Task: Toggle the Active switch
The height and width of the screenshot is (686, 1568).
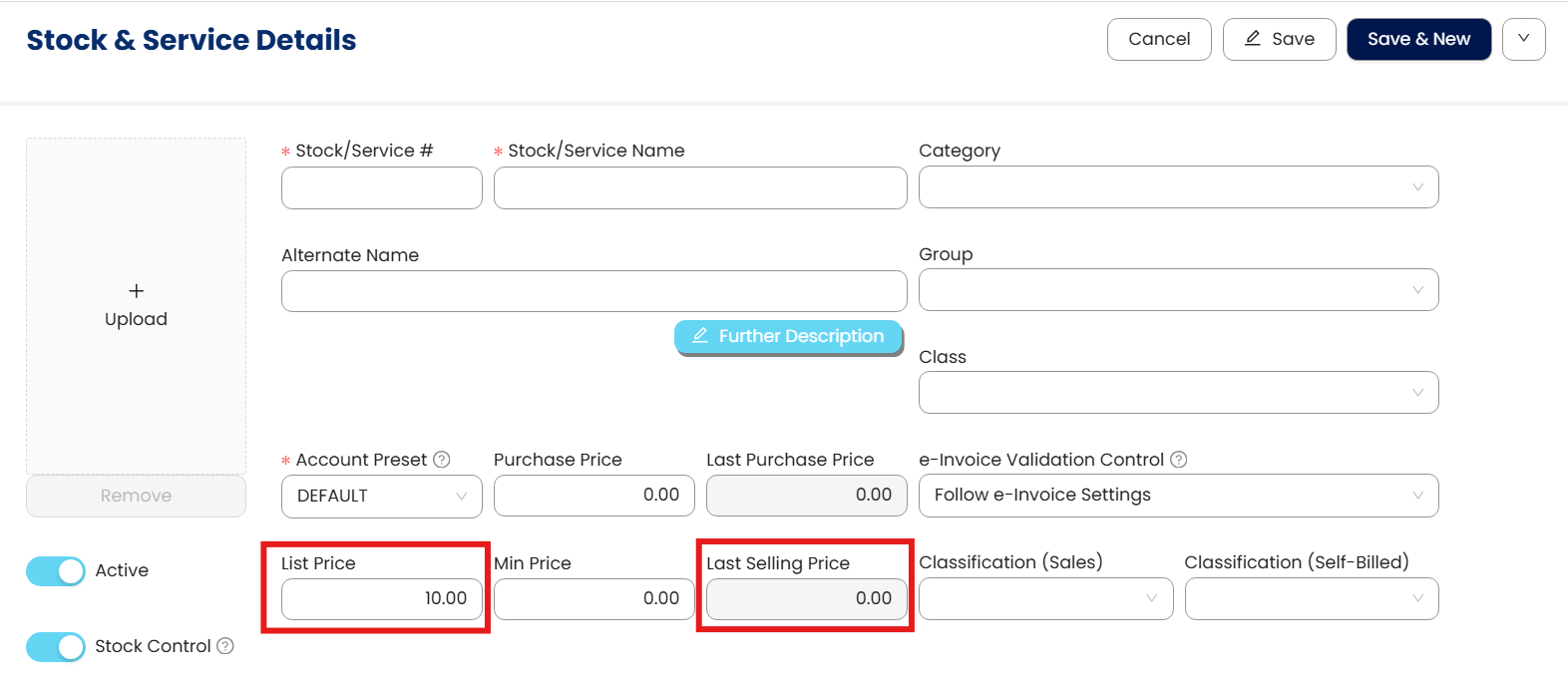Action: [x=56, y=571]
